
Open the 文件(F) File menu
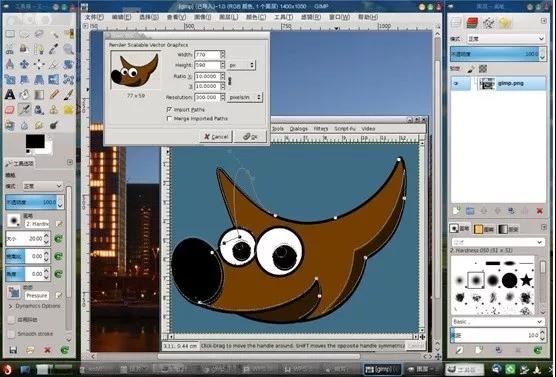coord(94,17)
